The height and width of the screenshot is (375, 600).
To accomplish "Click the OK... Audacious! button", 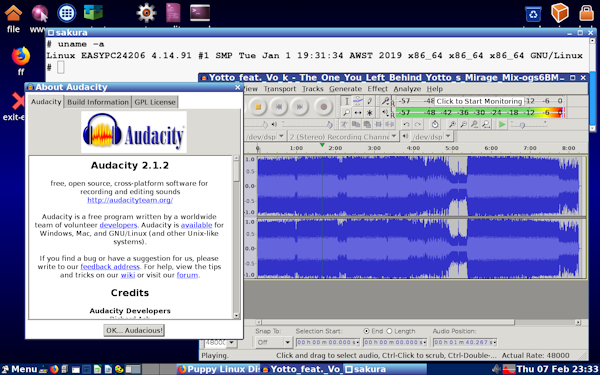I will [134, 330].
